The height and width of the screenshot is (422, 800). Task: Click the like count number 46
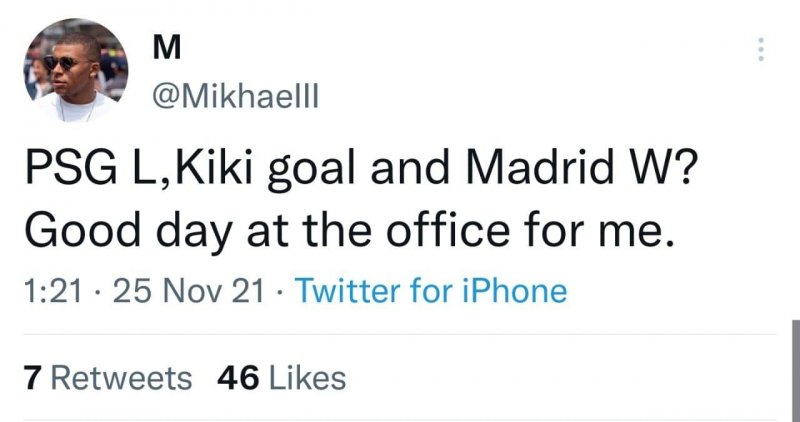[x=238, y=378]
